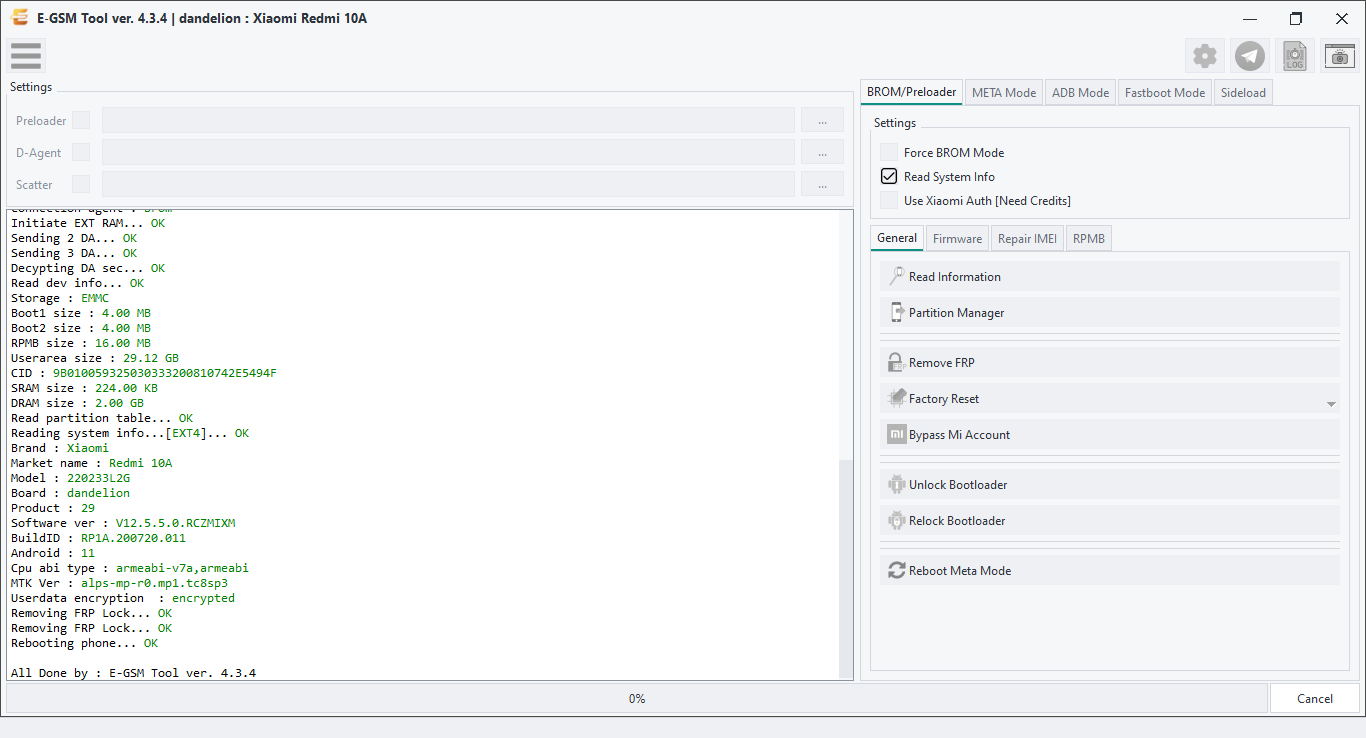Click Unlock Bootloader android icon
Image resolution: width=1366 pixels, height=738 pixels.
coord(896,485)
